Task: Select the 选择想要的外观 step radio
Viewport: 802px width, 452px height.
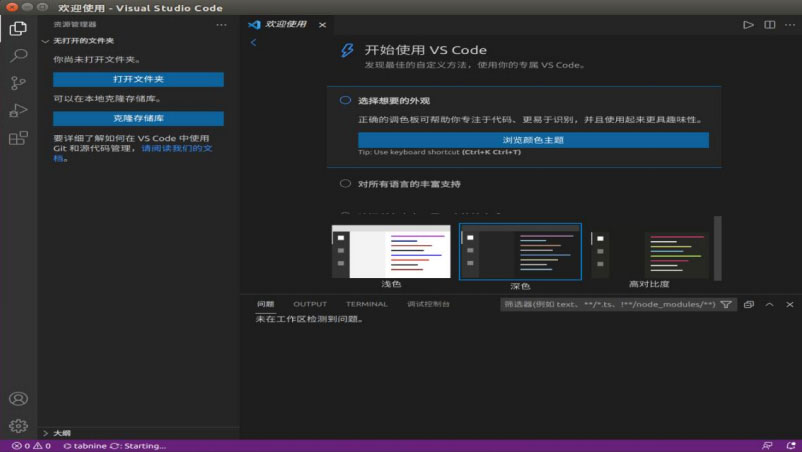Action: click(x=345, y=100)
